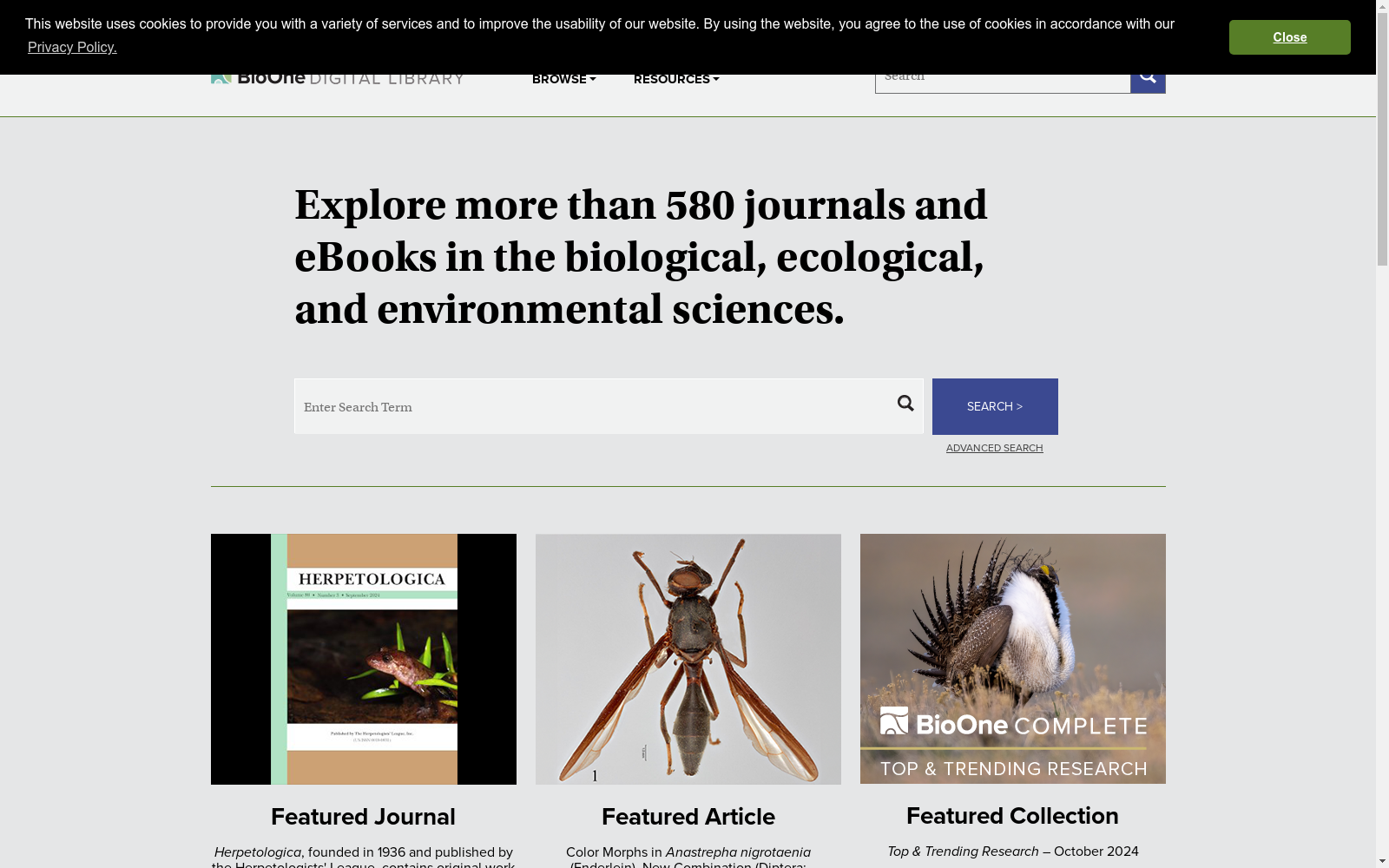
Task: Click the vertical page scrollbar thumb
Action: click(1382, 140)
